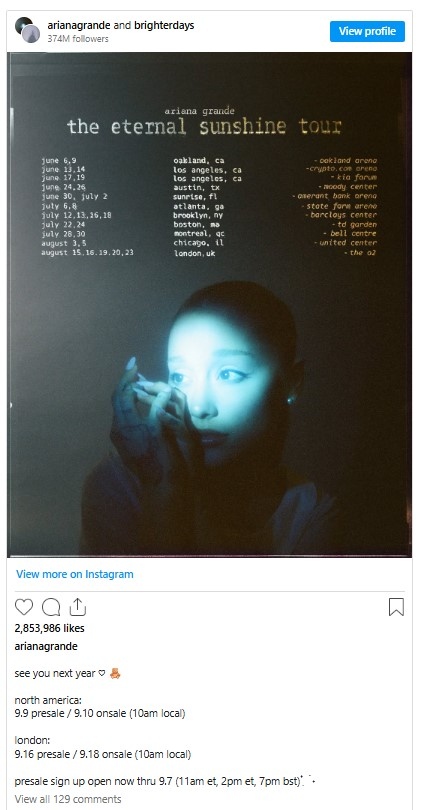Click the View profile button

pos(367,31)
